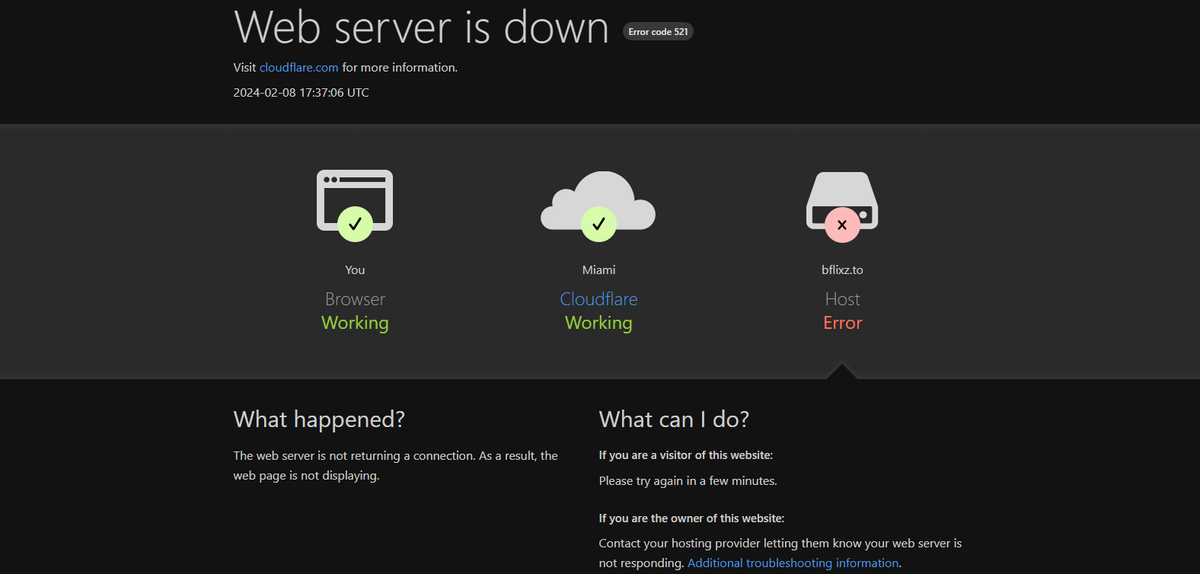1200x574 pixels.
Task: Click the 'Working' status under Cloudflare
Action: 598,323
